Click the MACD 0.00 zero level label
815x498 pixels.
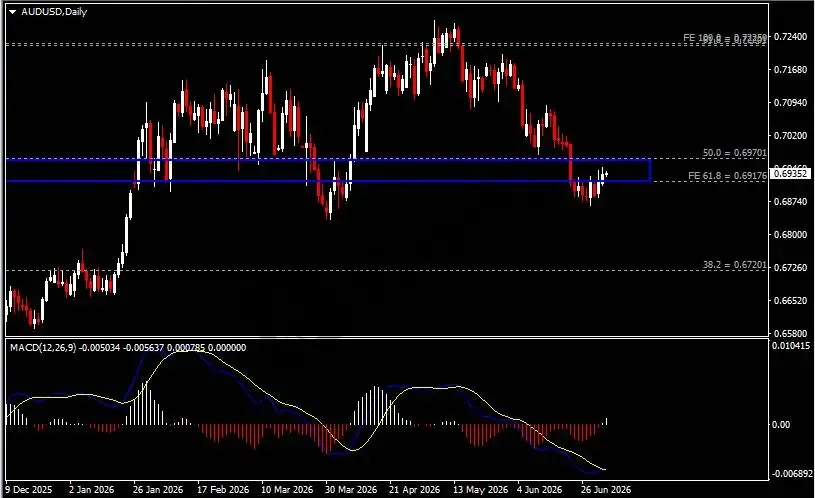[x=780, y=425]
